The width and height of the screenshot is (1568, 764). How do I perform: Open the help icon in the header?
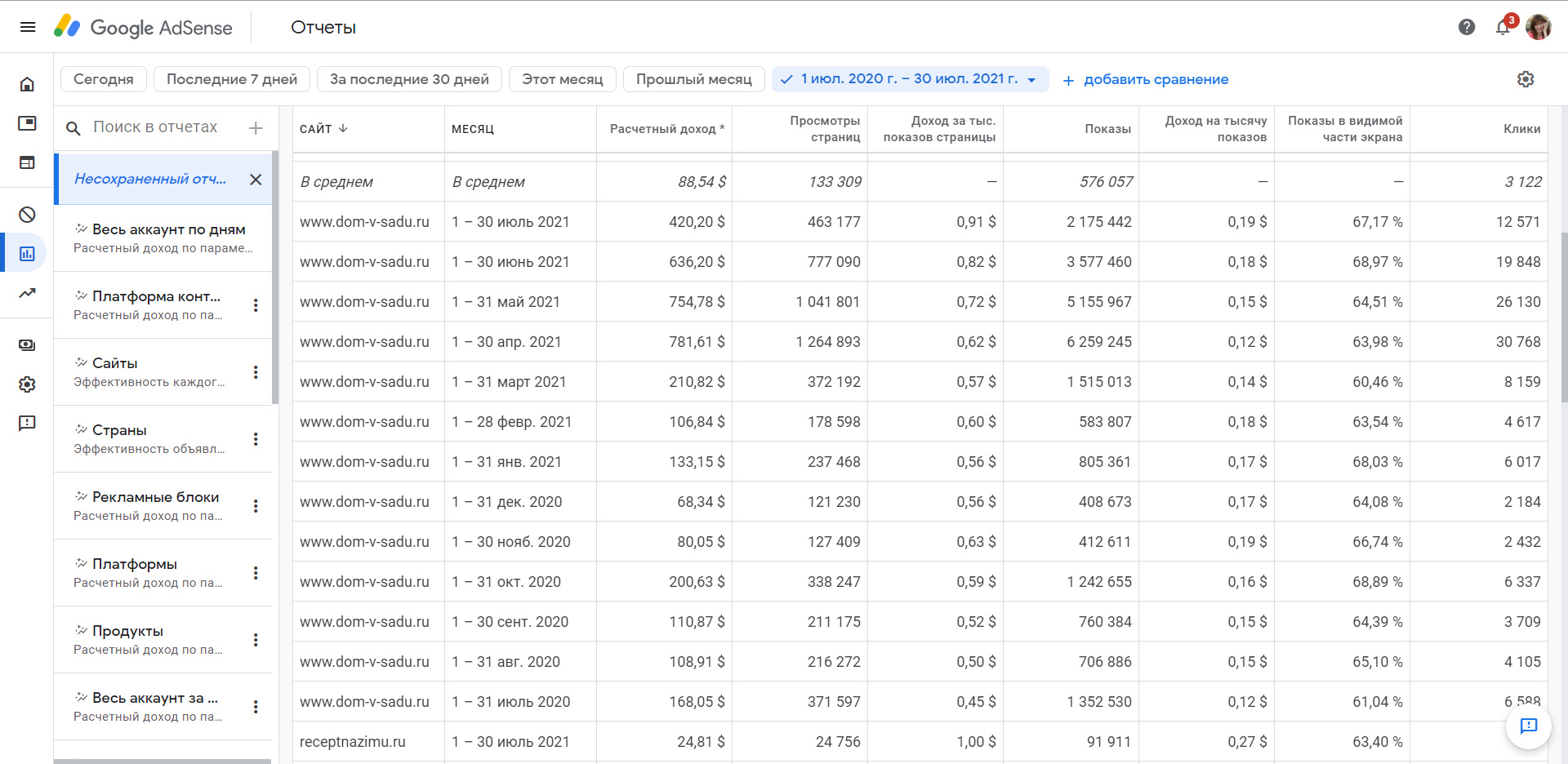1467,27
